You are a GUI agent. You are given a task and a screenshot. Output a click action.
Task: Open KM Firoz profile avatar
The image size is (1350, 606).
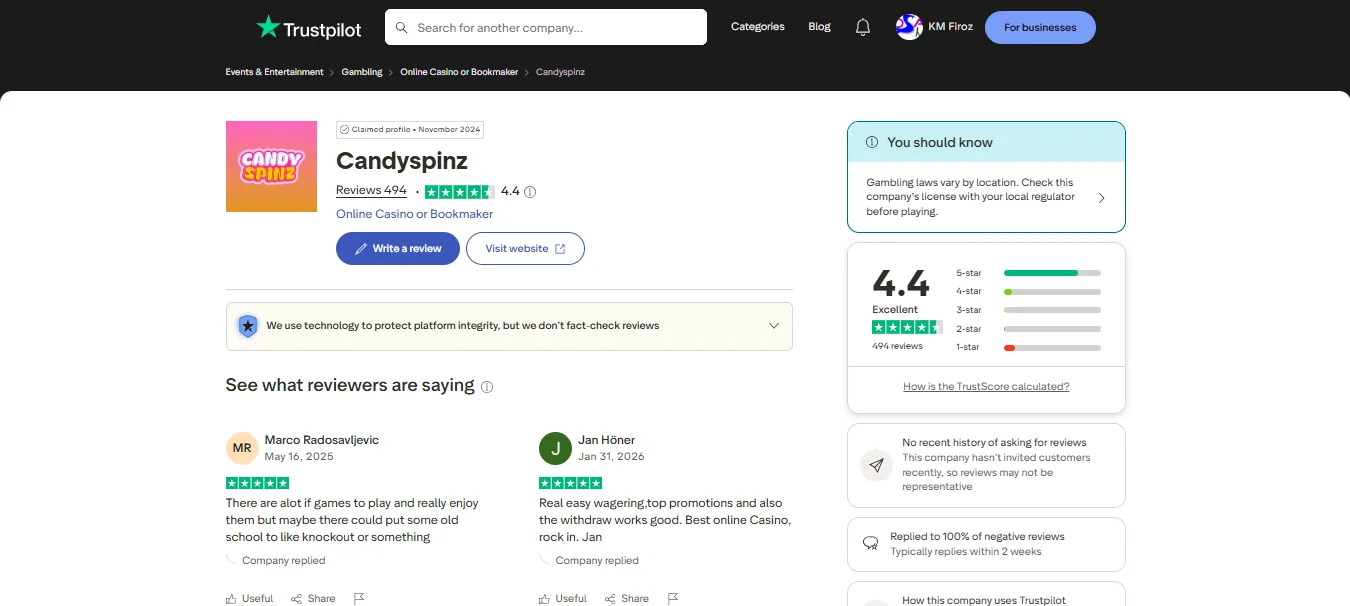[x=909, y=28]
